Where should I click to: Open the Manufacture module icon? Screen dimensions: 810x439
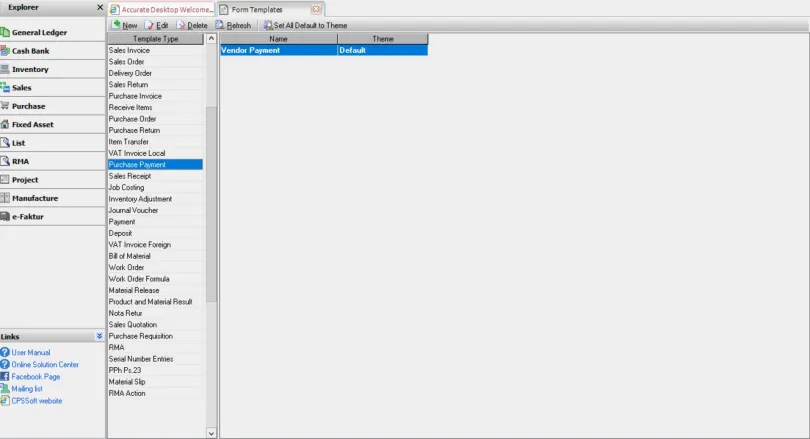pos(5,198)
